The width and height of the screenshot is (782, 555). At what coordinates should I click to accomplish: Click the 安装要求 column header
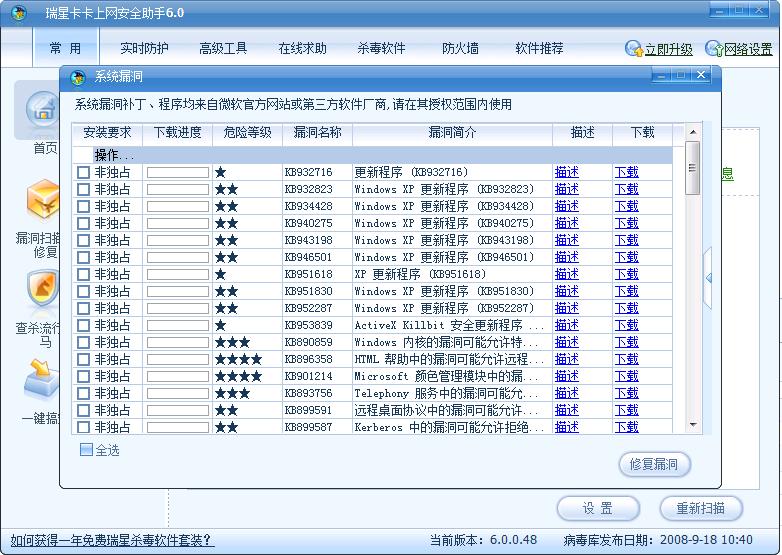(107, 133)
